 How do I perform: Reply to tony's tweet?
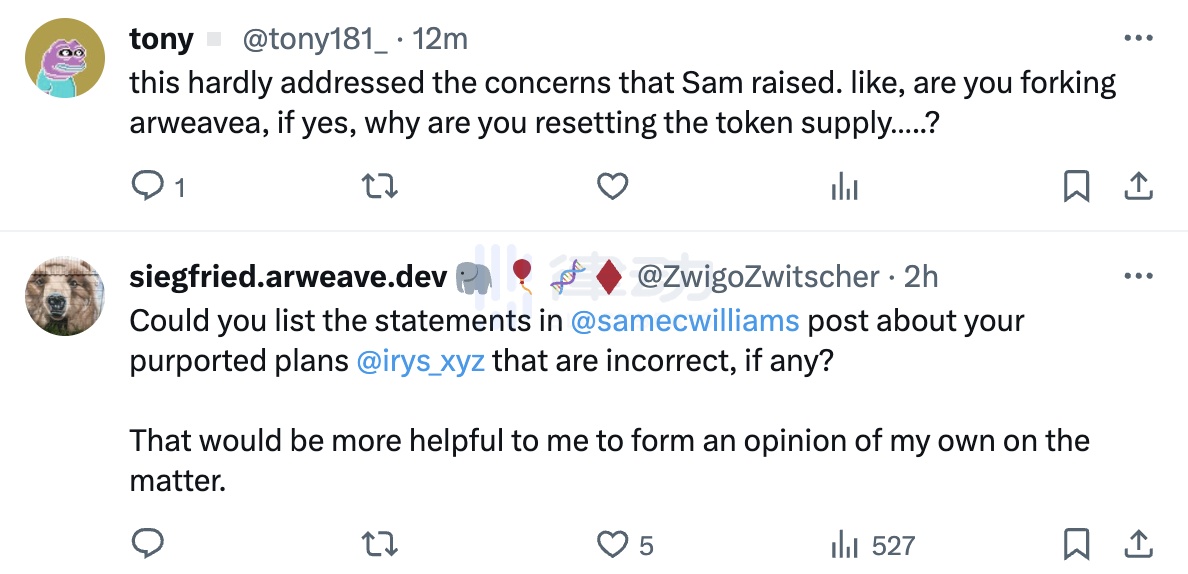tap(148, 186)
